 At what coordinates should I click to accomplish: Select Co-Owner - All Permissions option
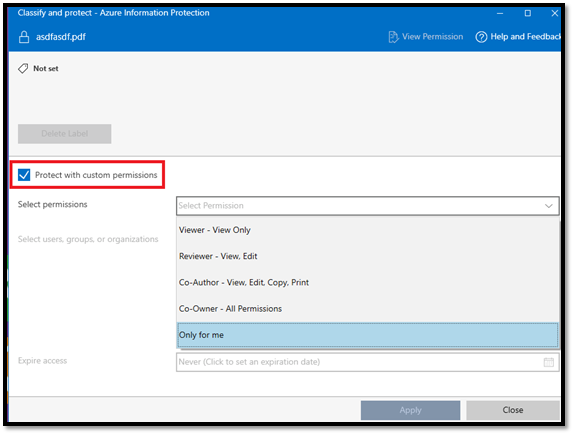point(368,309)
